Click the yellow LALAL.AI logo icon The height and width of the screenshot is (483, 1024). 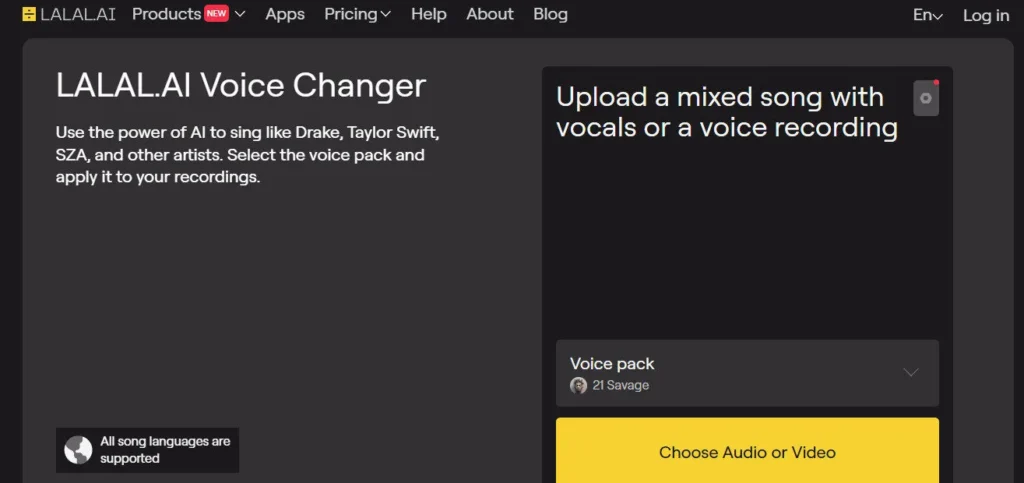(28, 15)
